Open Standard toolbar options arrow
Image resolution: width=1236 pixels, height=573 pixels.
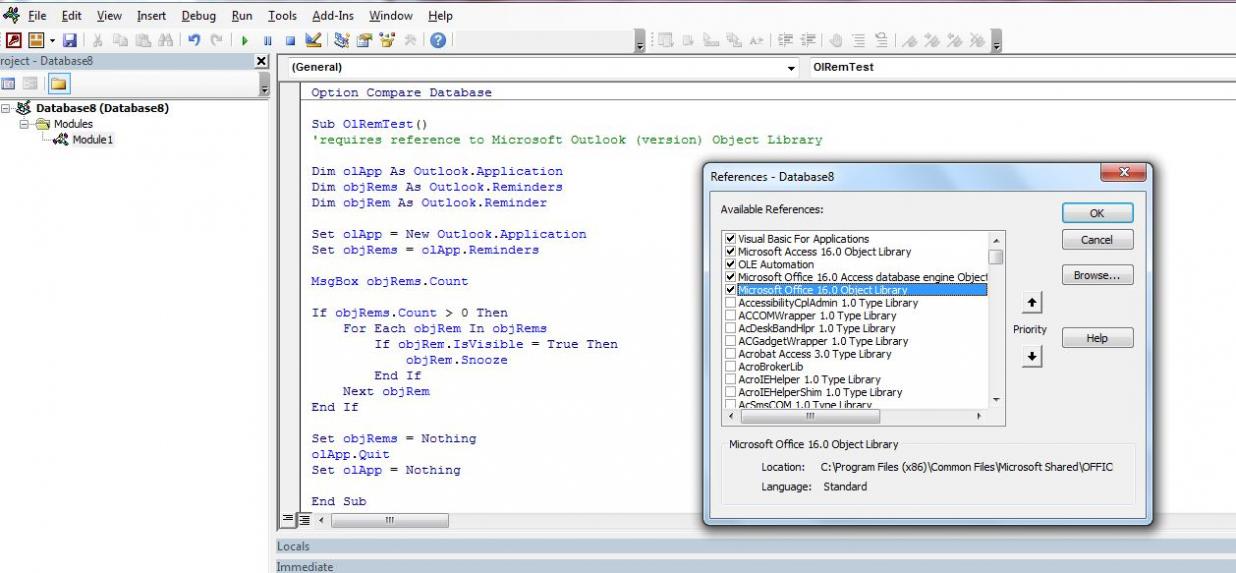click(x=640, y=41)
